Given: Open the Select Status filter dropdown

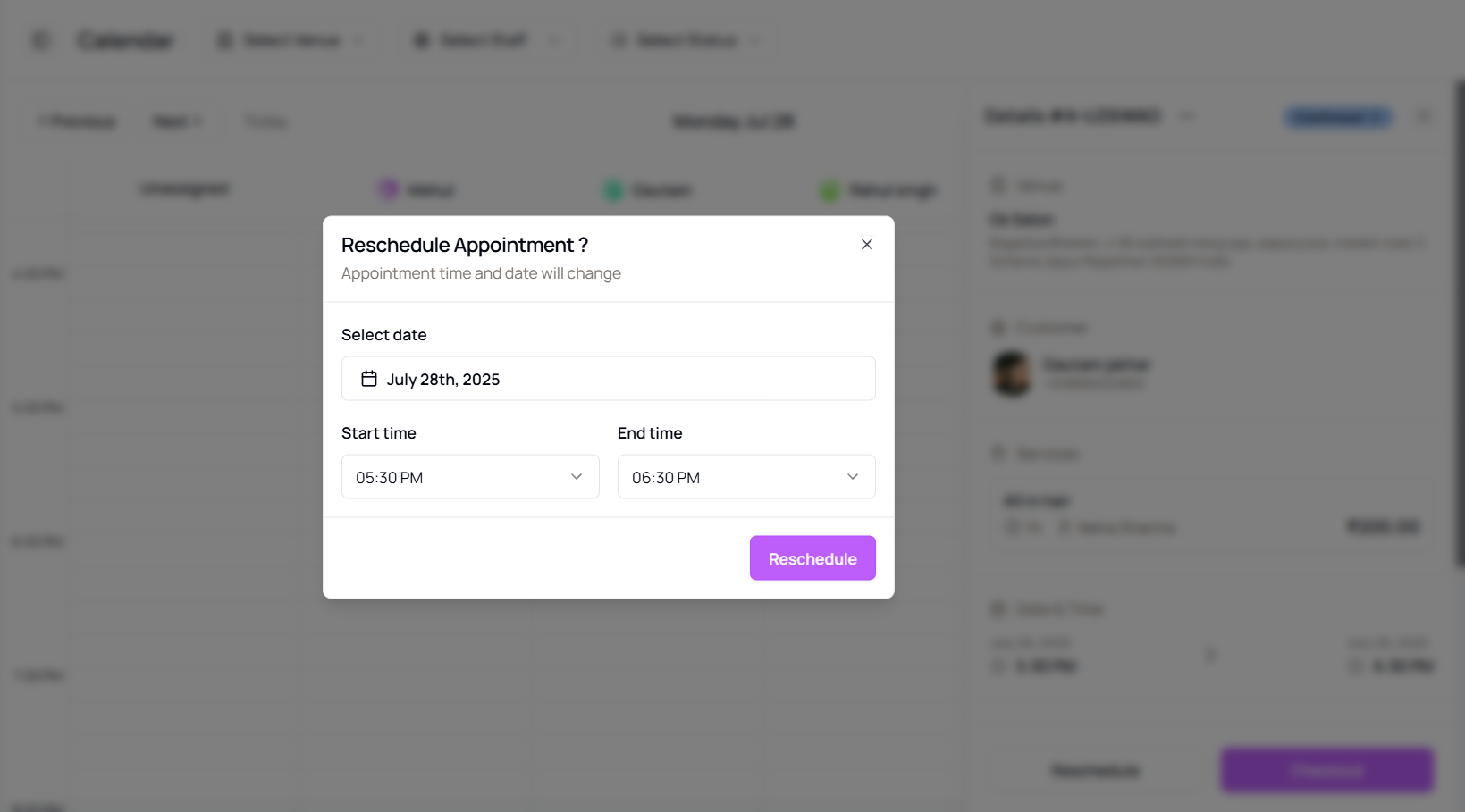Looking at the screenshot, I should coord(686,40).
